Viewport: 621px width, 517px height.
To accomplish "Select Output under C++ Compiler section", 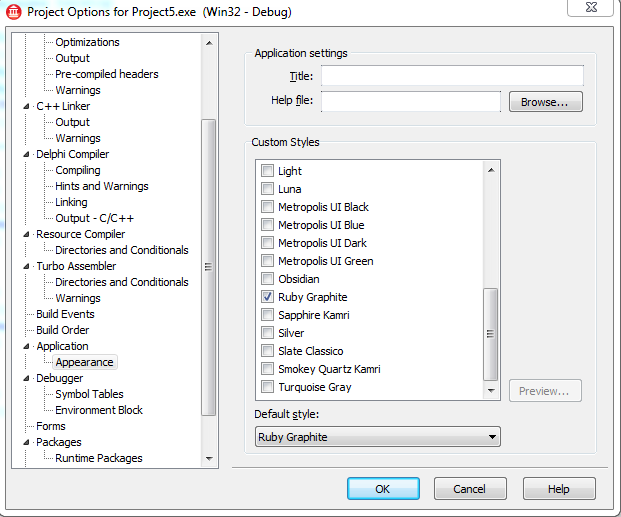I will [72, 58].
